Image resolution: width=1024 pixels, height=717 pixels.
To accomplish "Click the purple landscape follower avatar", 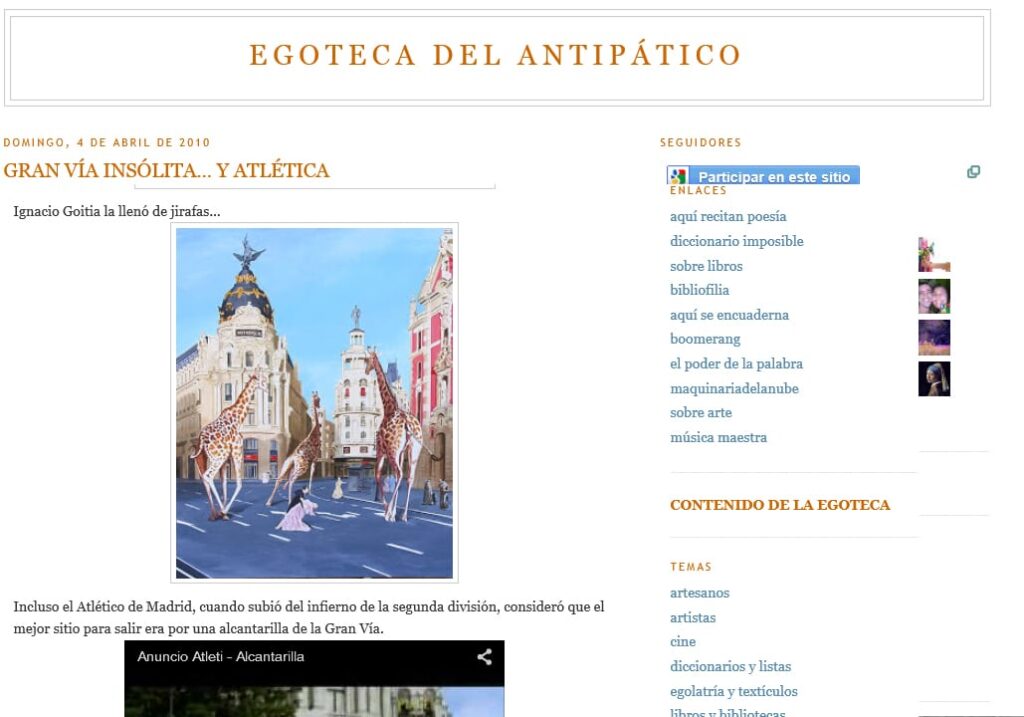I will (x=934, y=338).
